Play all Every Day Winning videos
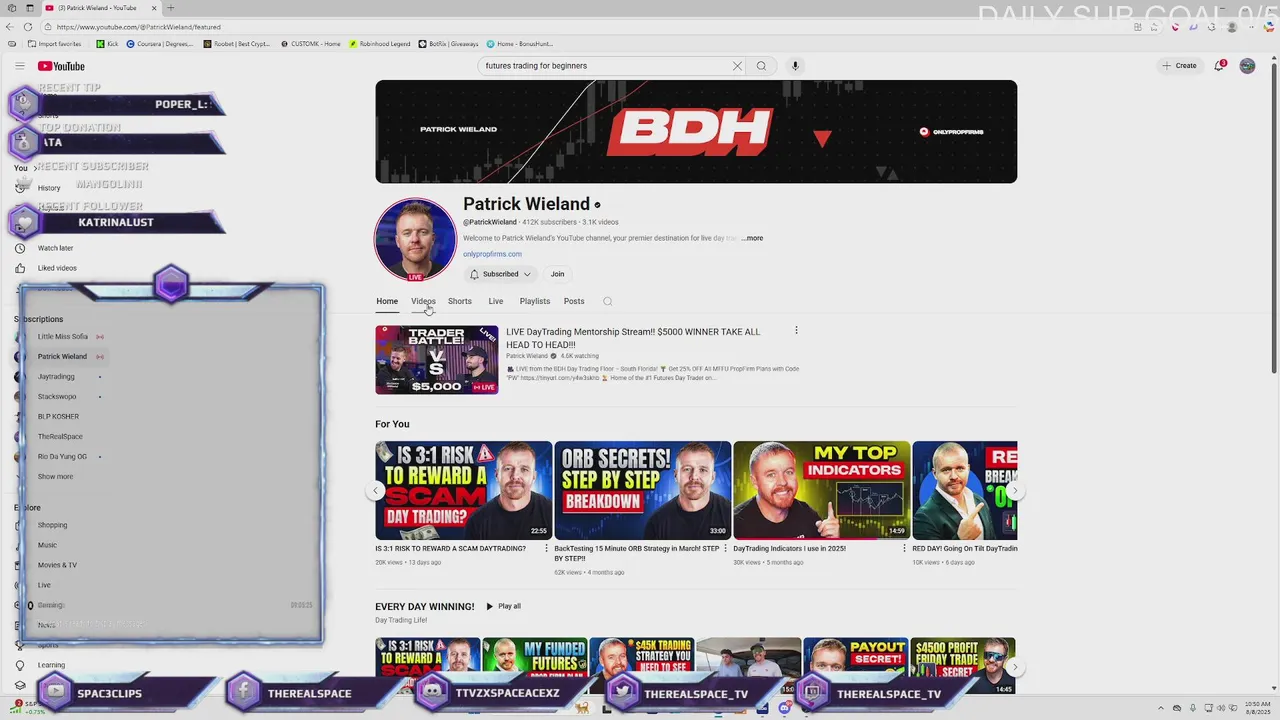Screen dimensions: 1280x720 point(503,606)
